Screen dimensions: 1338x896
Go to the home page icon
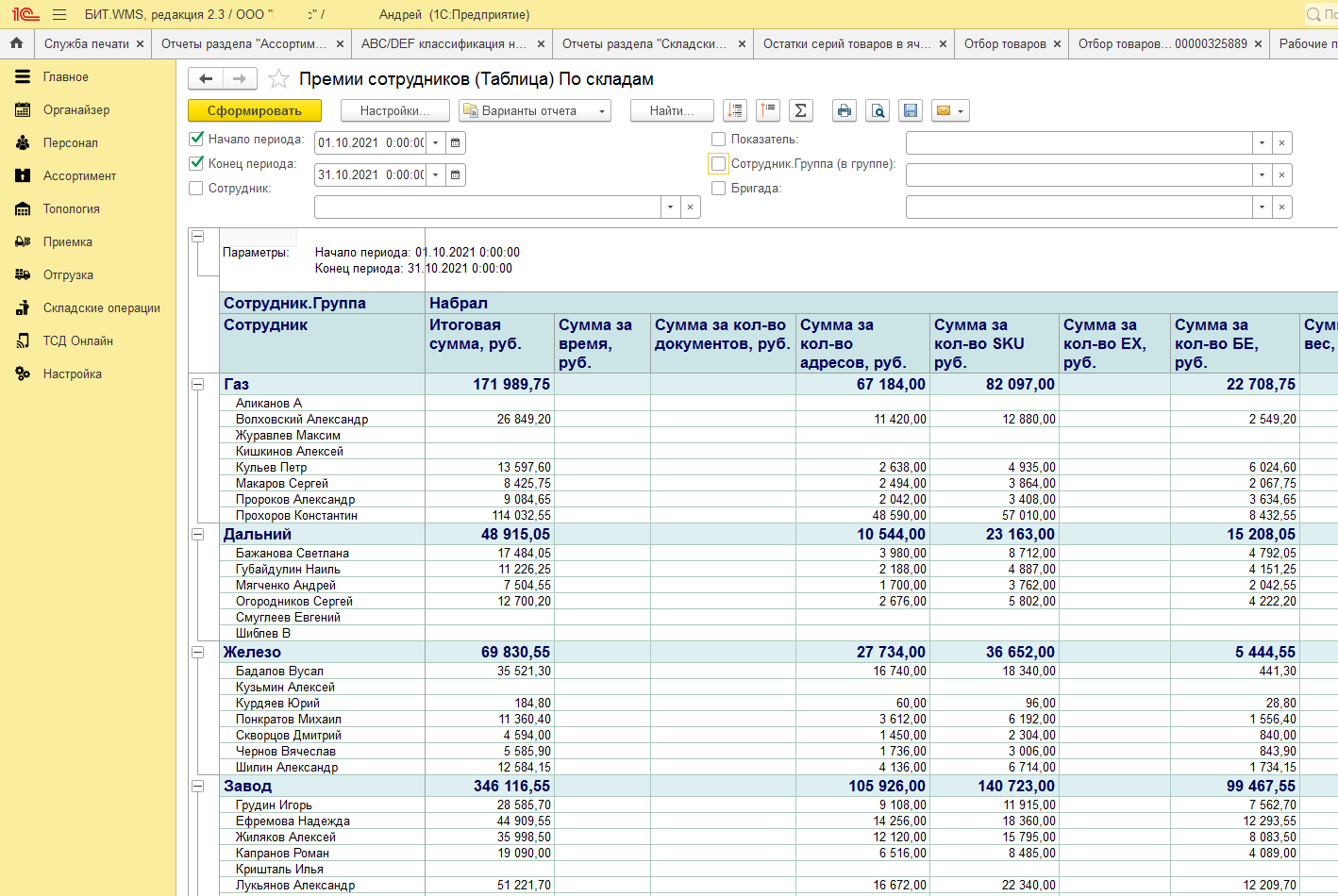click(x=16, y=43)
